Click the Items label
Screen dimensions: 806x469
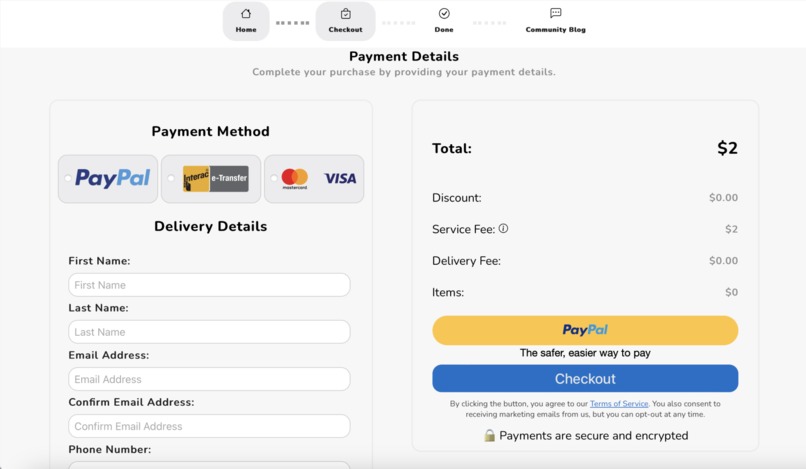(x=448, y=293)
